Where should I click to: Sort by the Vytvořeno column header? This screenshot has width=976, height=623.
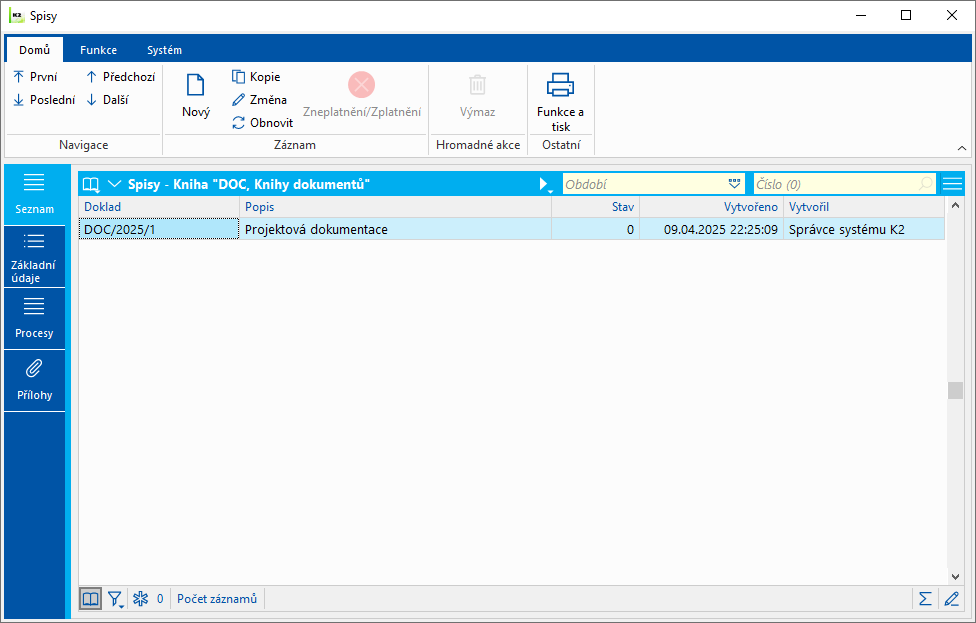click(x=711, y=207)
